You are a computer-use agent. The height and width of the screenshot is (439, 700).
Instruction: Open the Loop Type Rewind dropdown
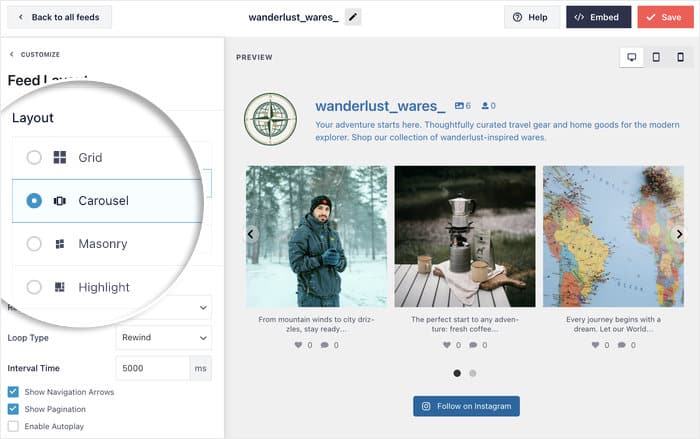163,338
